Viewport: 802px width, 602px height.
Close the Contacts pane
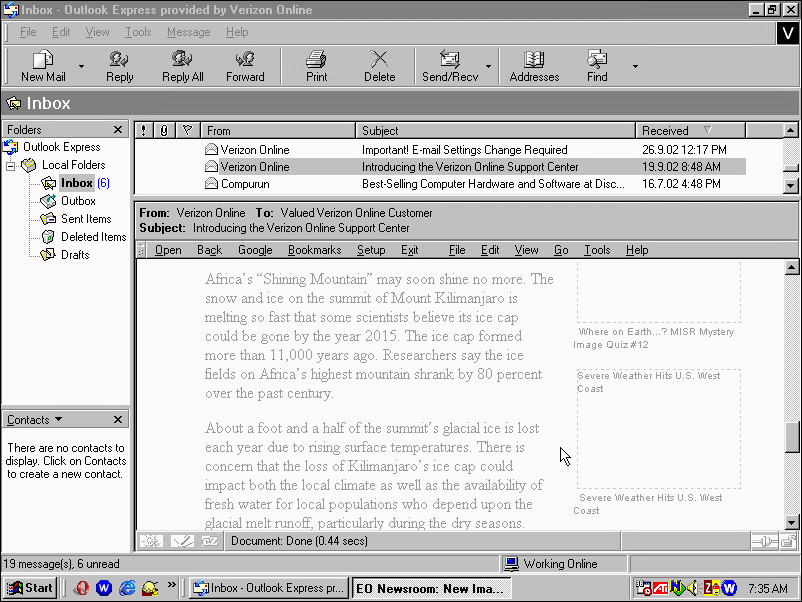click(x=118, y=420)
